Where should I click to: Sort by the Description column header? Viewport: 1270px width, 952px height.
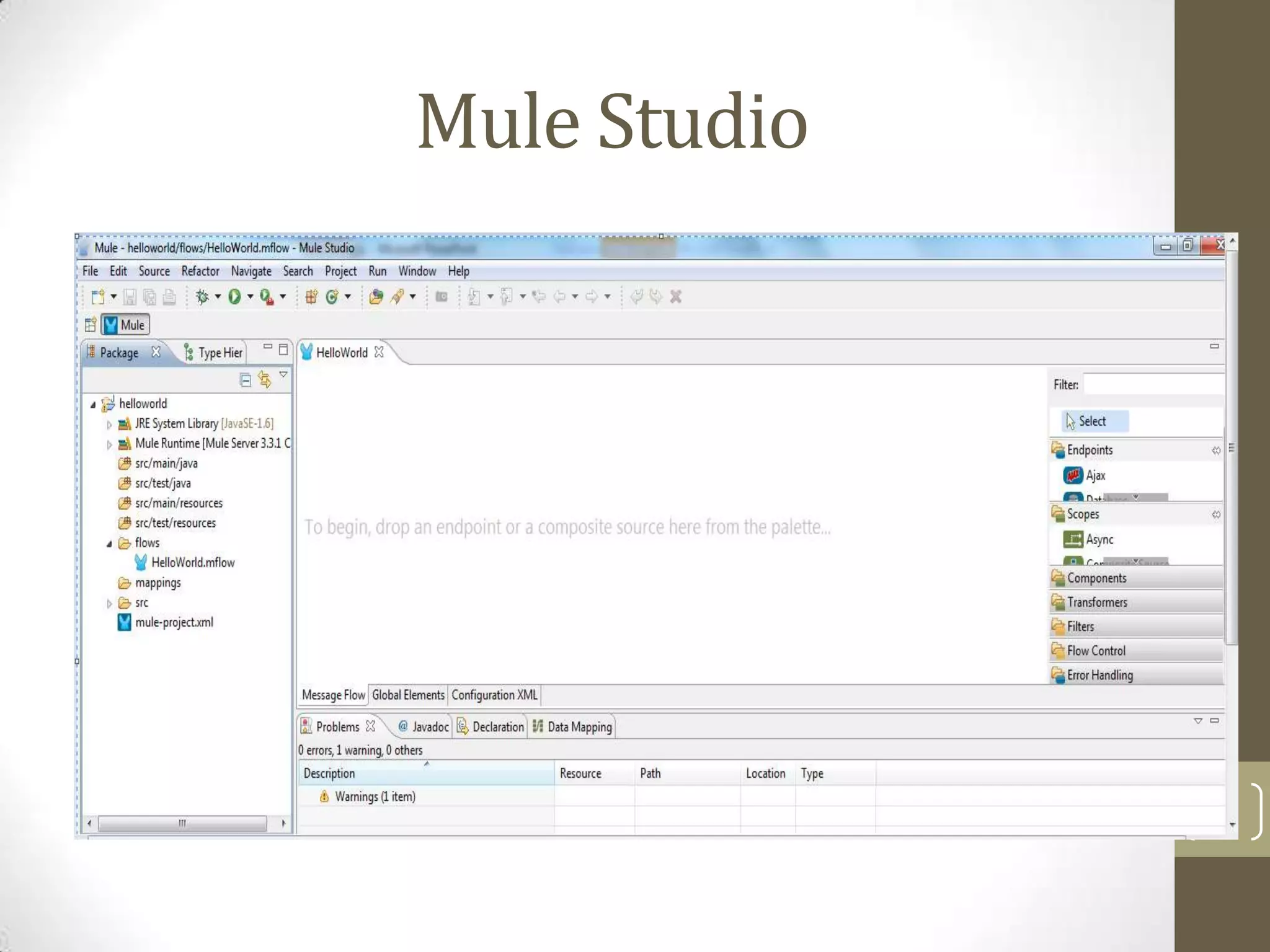coord(427,773)
